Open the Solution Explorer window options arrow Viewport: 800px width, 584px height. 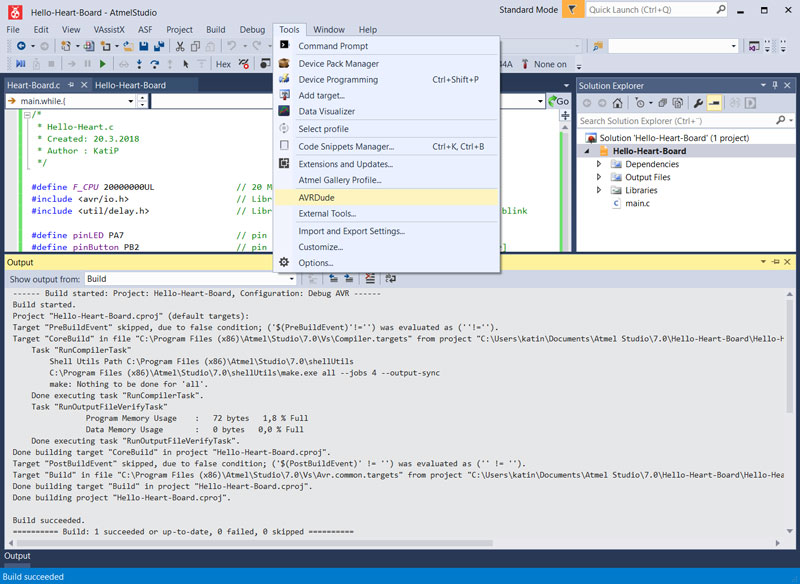(763, 85)
